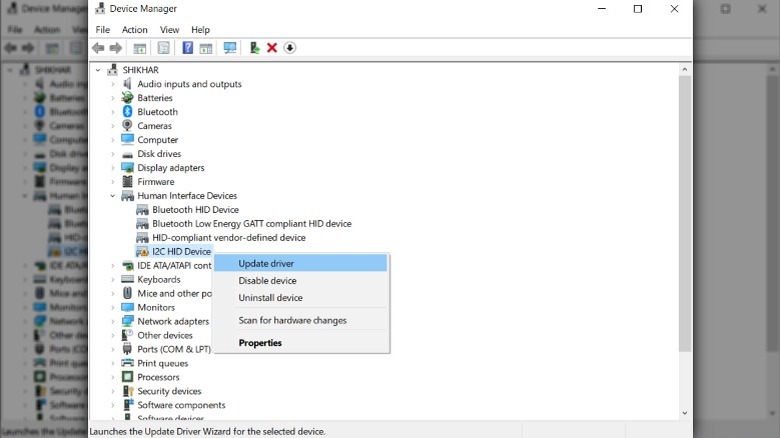Click the scrollbar down arrow
Image resolution: width=780 pixels, height=438 pixels.
(684, 413)
